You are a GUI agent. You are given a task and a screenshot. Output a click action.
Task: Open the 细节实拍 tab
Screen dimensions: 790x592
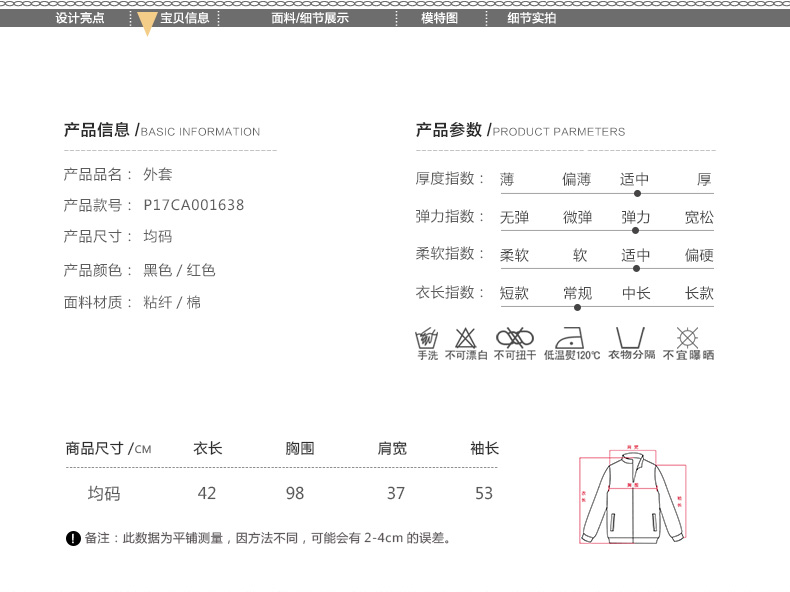531,18
